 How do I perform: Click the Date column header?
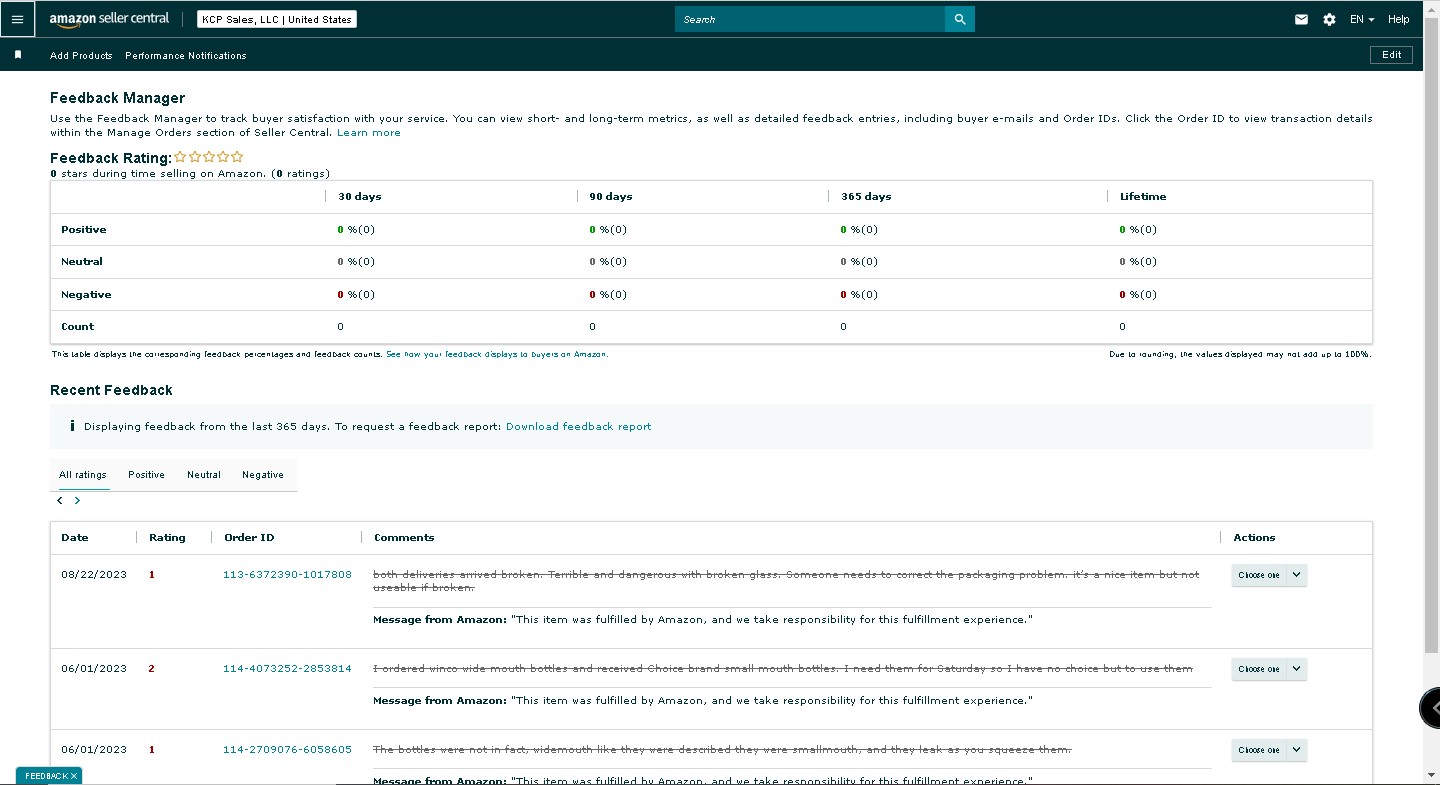tap(75, 538)
